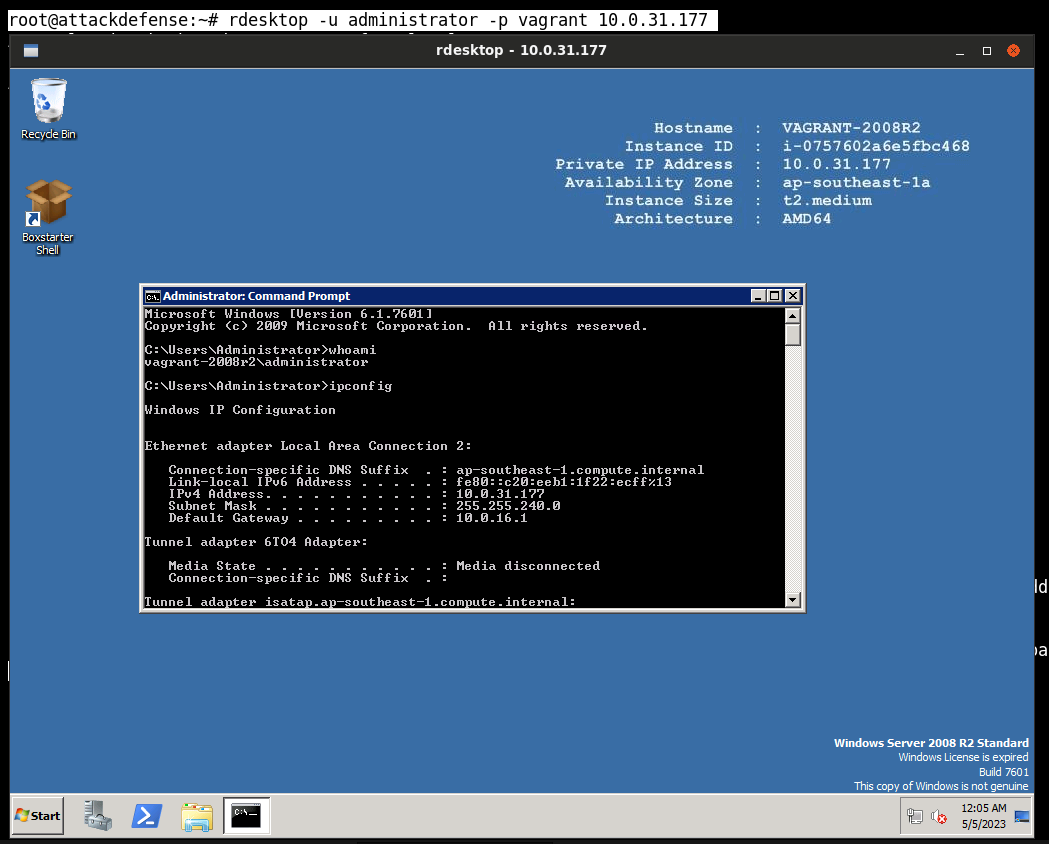
Task: Click 'This copy of Windows is not genuine'
Action: [x=941, y=786]
